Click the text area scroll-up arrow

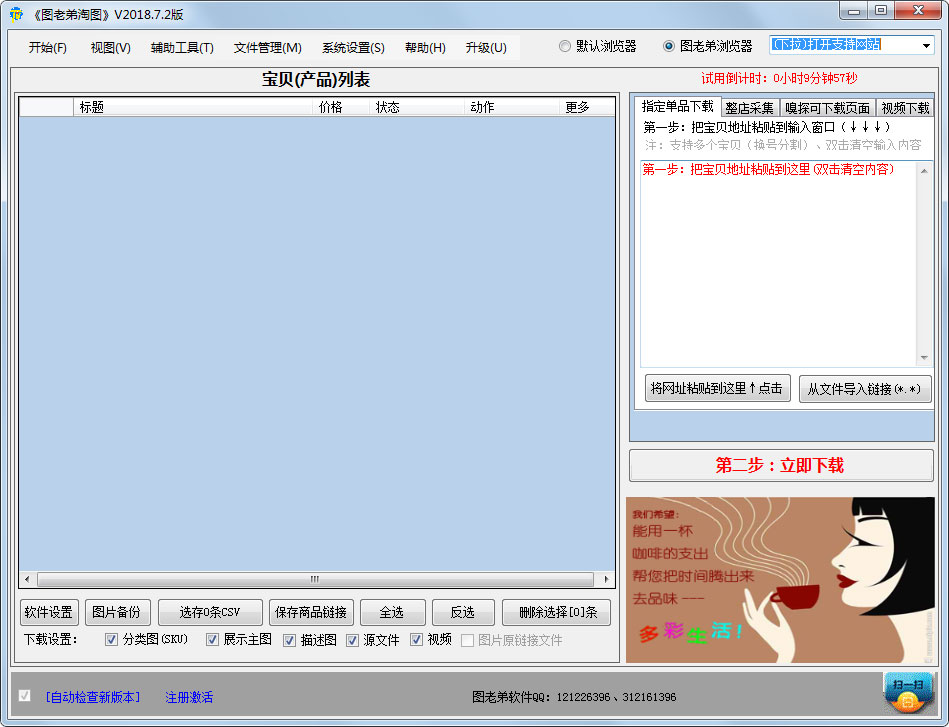(x=924, y=171)
